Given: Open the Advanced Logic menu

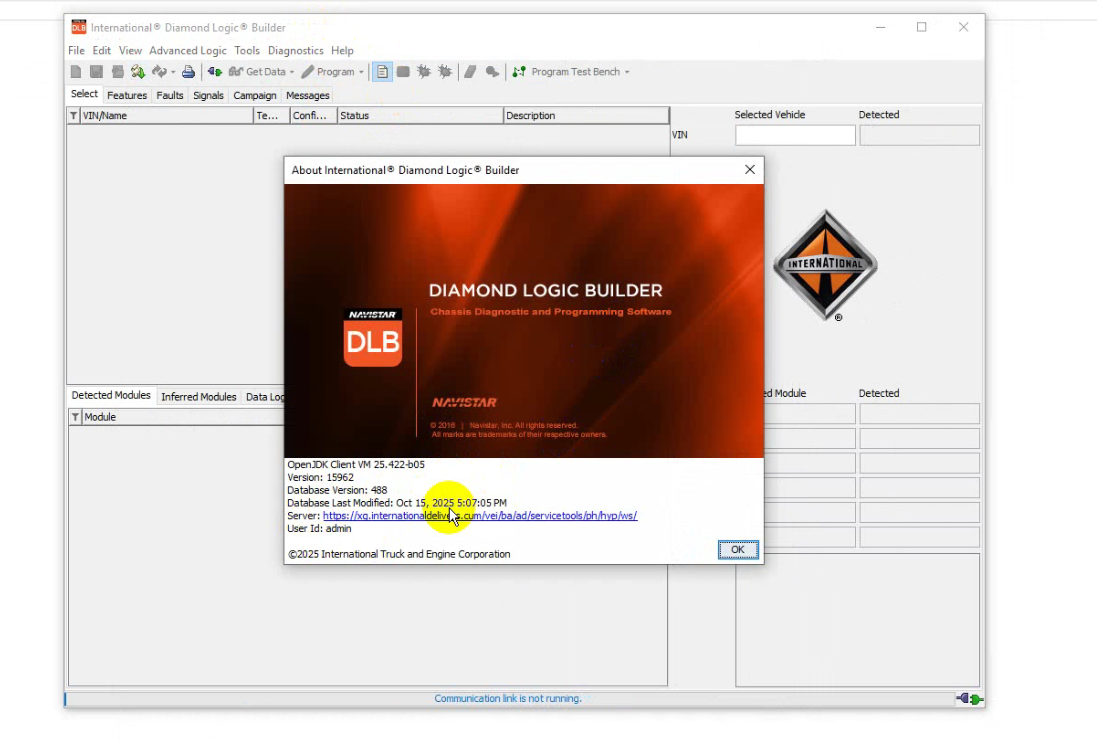Looking at the screenshot, I should (x=188, y=51).
